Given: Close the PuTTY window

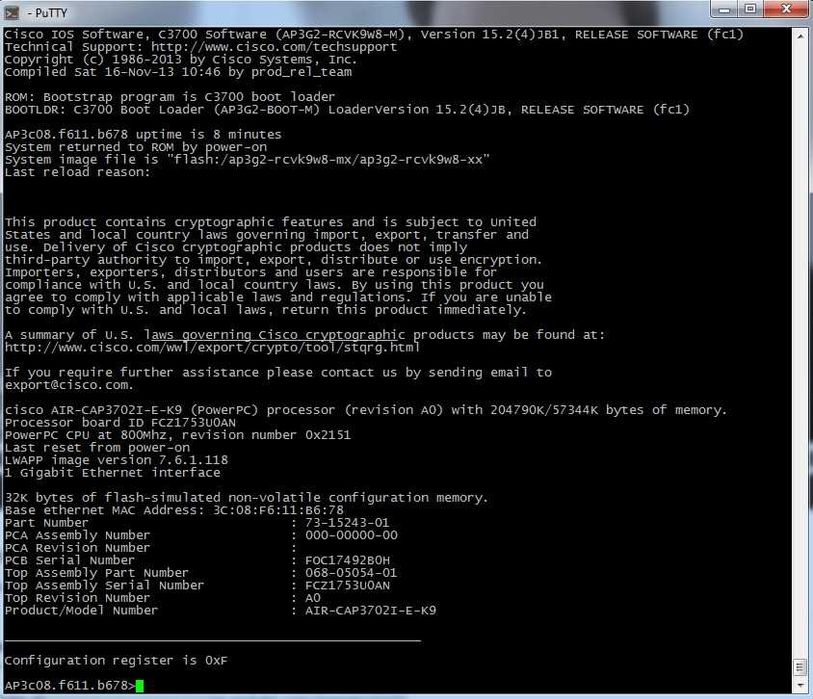Looking at the screenshot, I should pyautogui.click(x=786, y=9).
